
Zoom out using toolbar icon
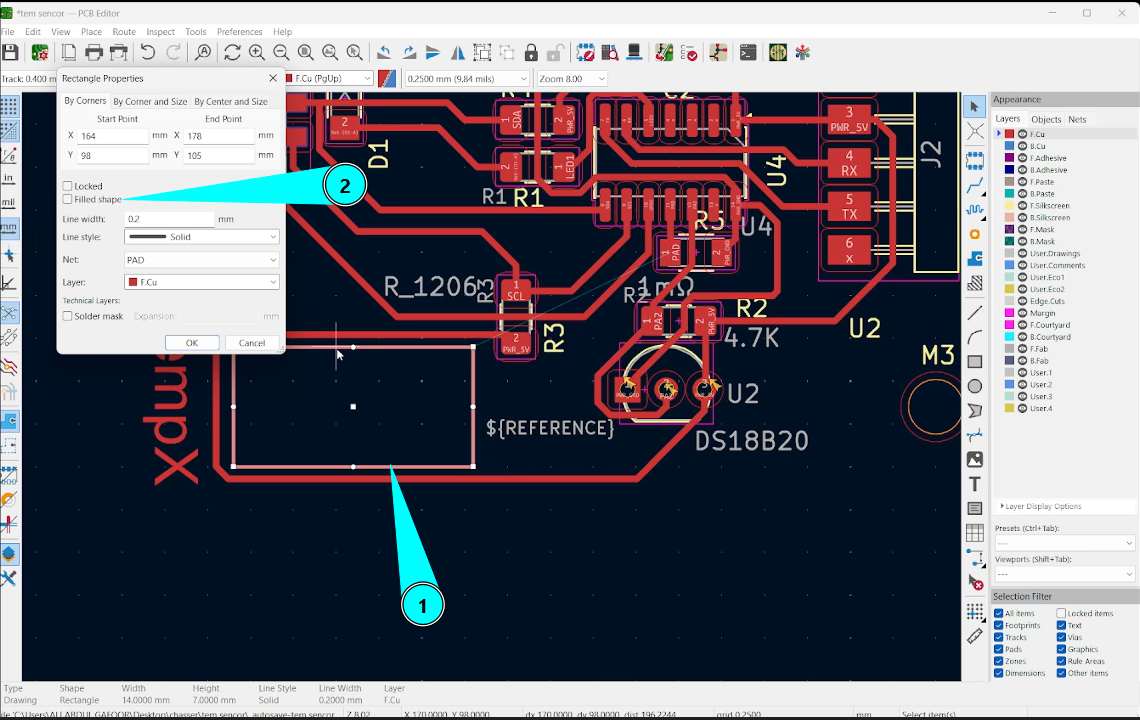281,52
